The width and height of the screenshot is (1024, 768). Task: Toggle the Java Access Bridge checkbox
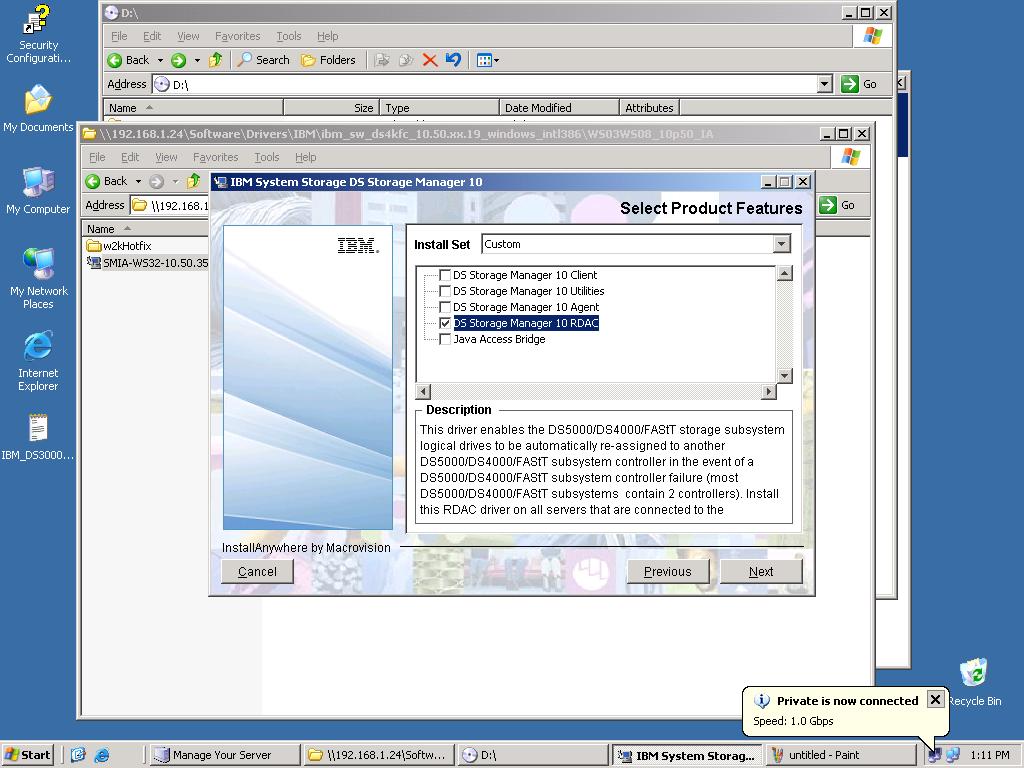(x=446, y=339)
